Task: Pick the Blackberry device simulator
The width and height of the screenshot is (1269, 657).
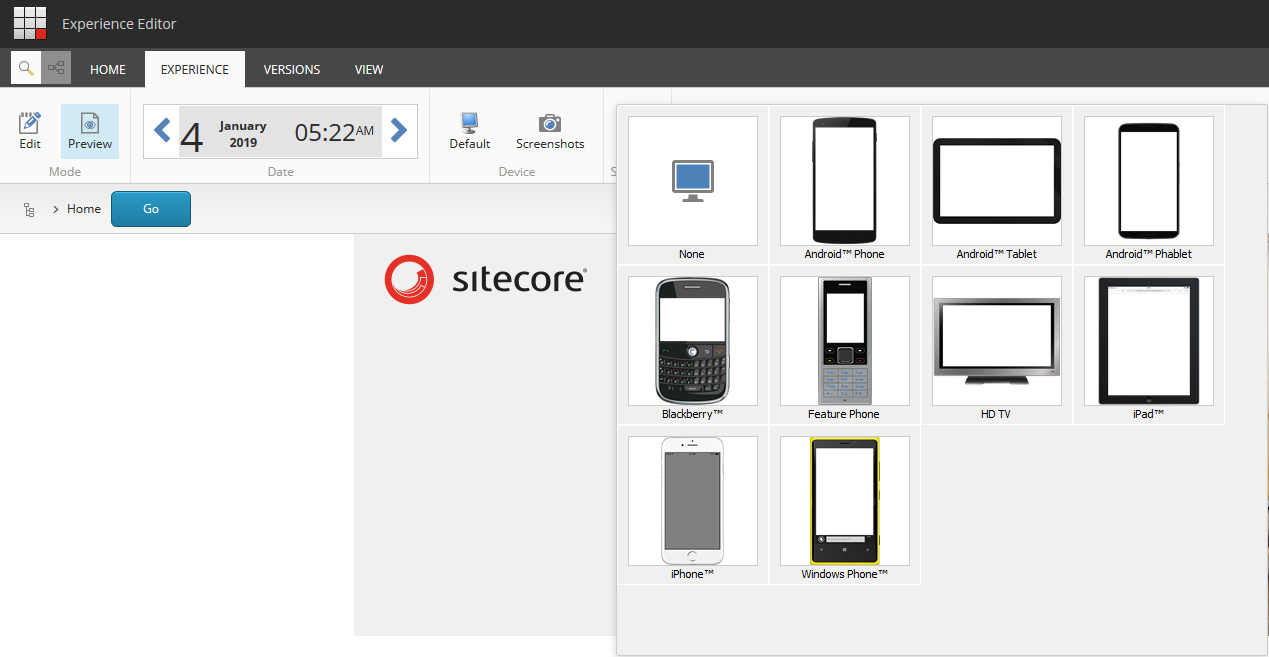Action: [x=693, y=345]
